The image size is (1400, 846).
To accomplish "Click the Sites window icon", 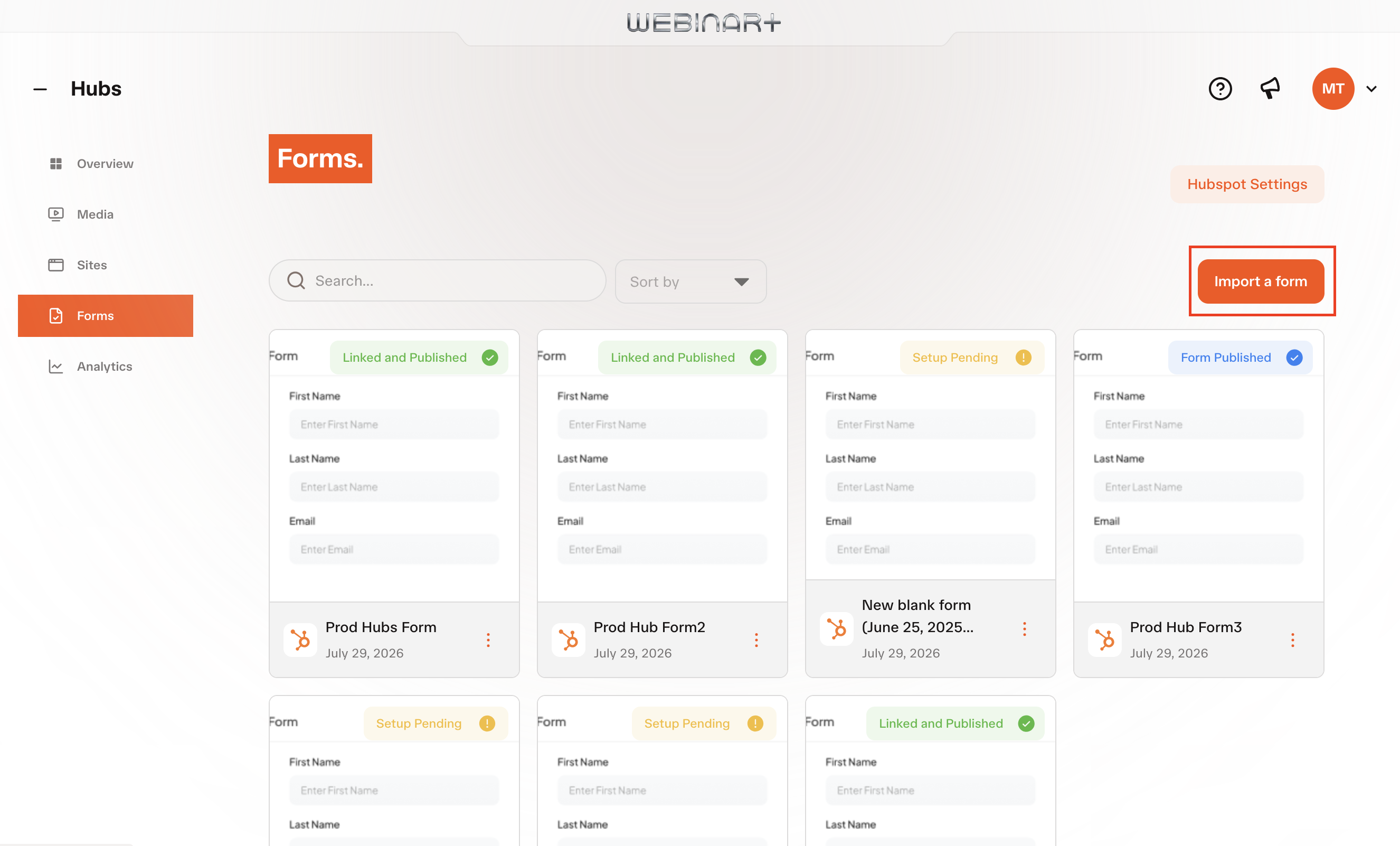I will pyautogui.click(x=55, y=265).
